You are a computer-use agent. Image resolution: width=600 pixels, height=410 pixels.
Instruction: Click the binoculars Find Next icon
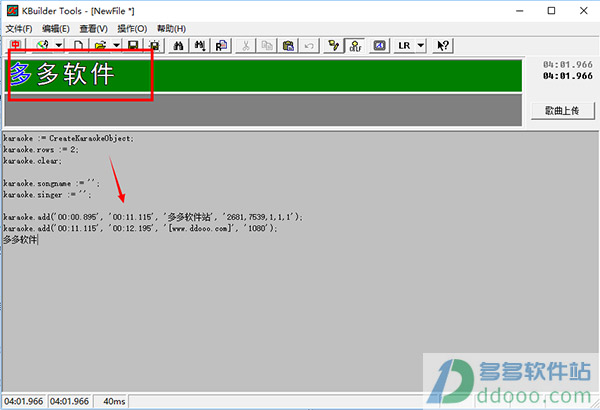click(199, 46)
